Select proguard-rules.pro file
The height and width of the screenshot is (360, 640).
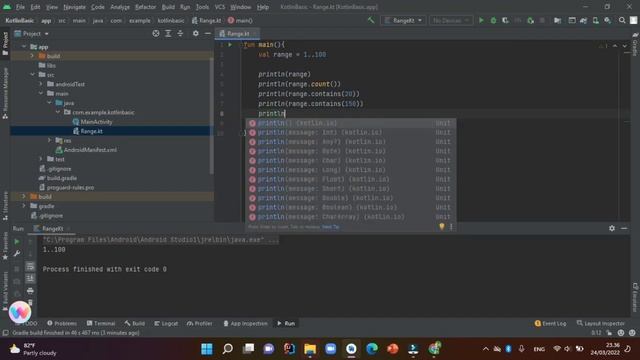point(71,187)
